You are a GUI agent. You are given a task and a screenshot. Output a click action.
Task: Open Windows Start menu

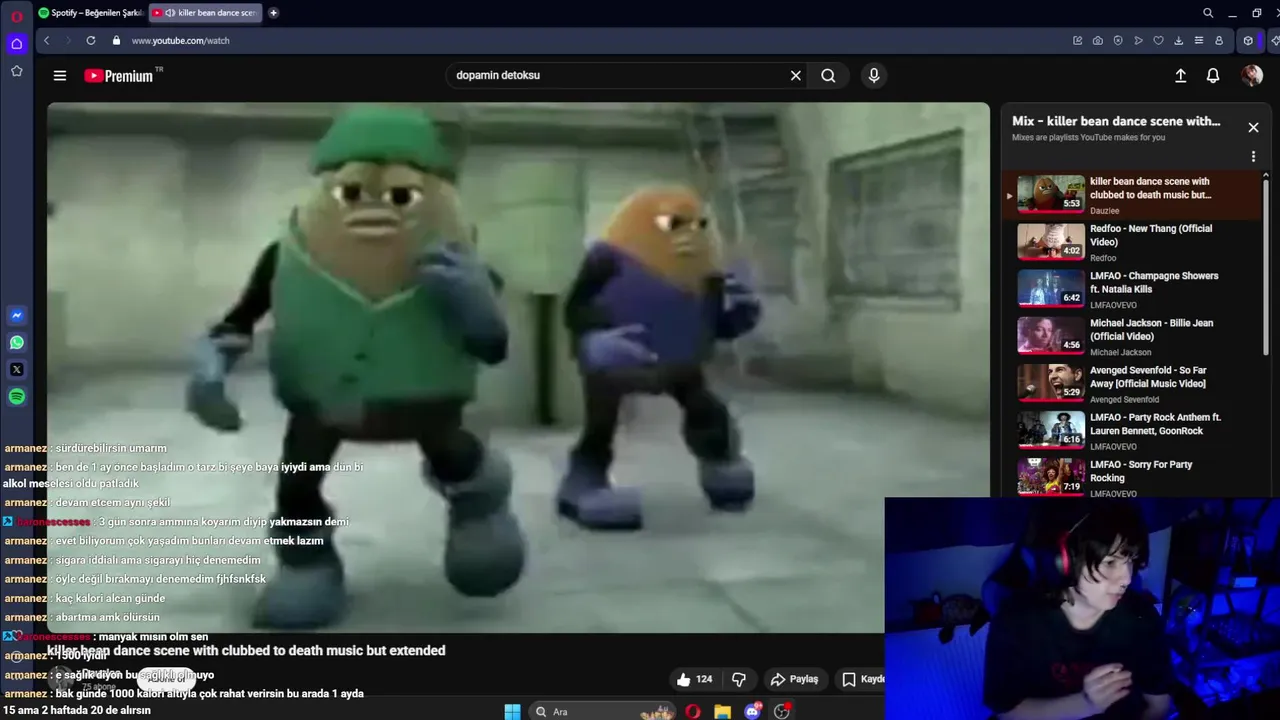[x=512, y=712]
